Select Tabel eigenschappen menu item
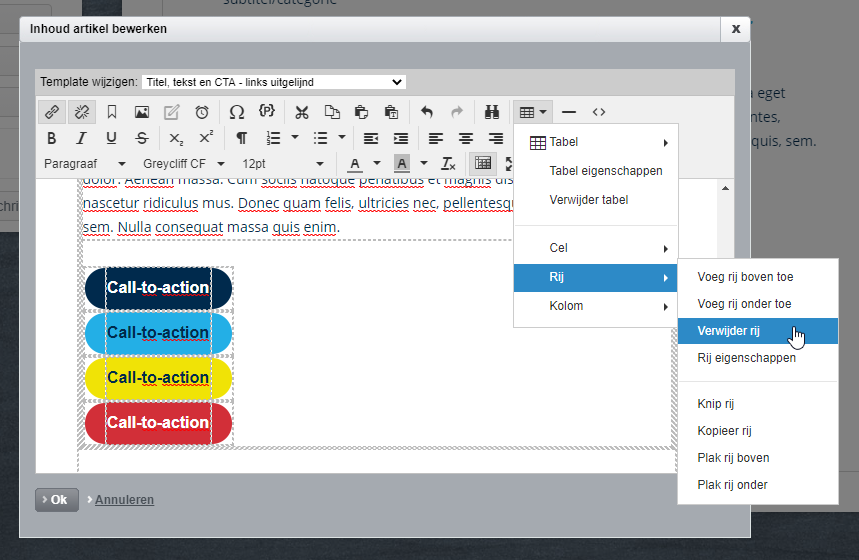859x560 pixels. coord(595,171)
